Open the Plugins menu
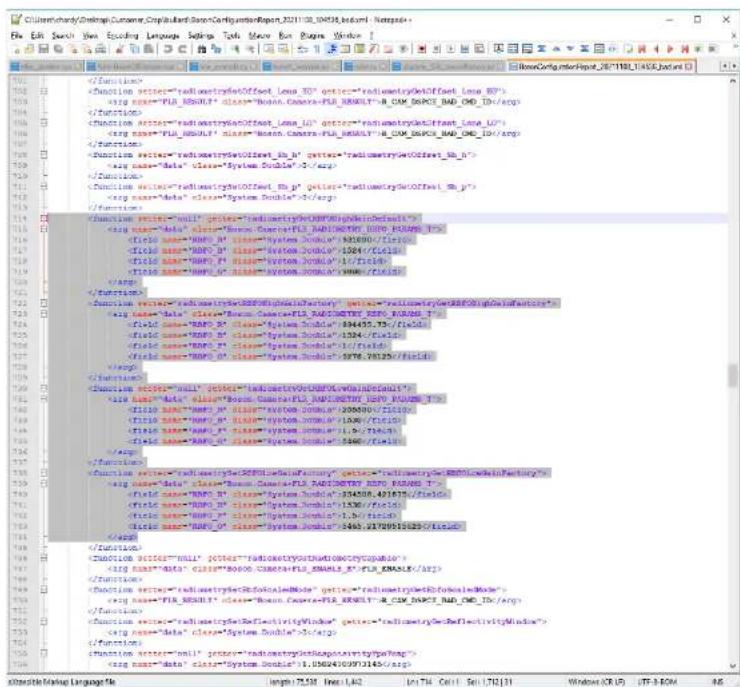740x687 pixels. pos(312,36)
